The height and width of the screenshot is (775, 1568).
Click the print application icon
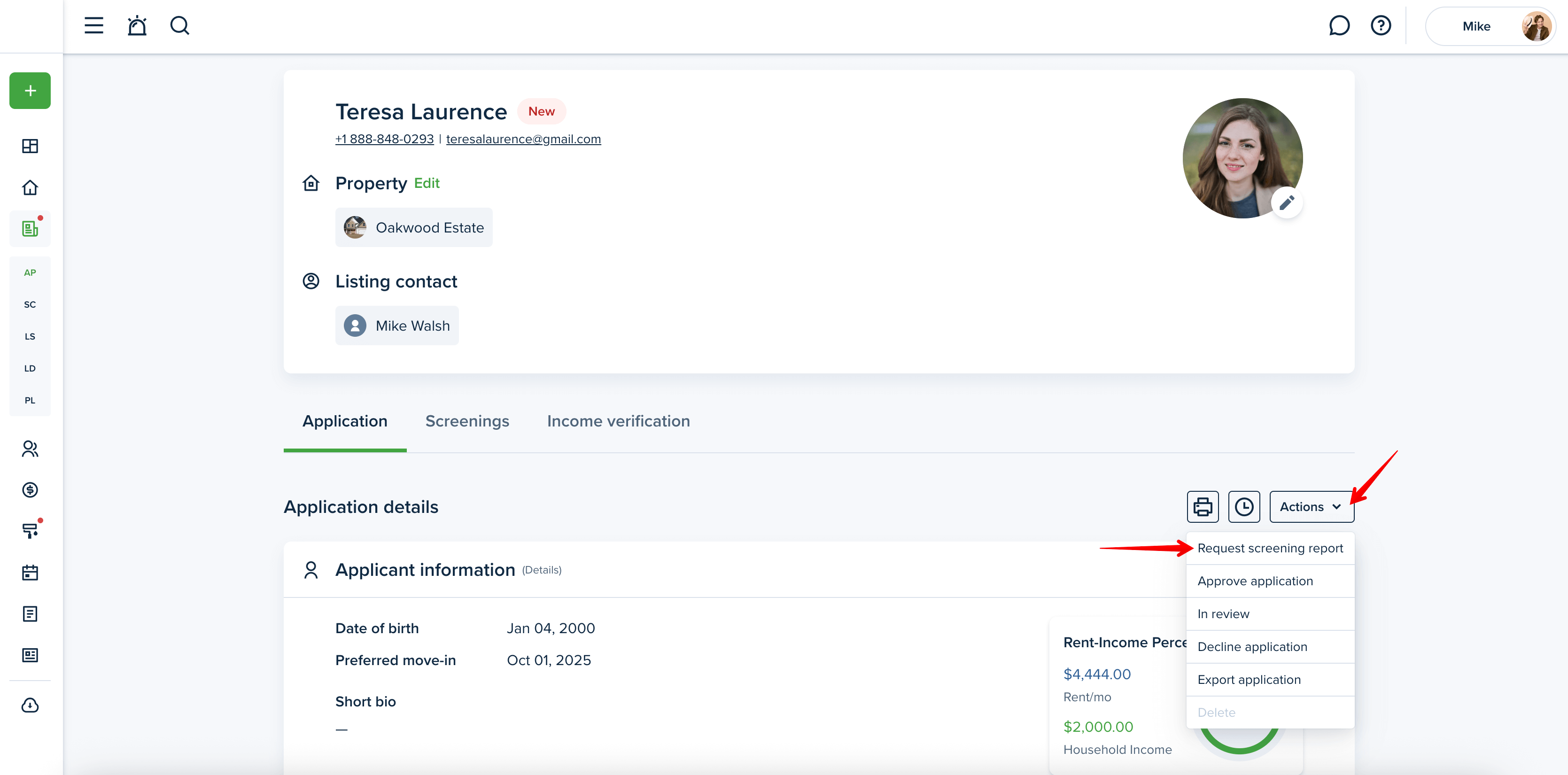(1203, 506)
